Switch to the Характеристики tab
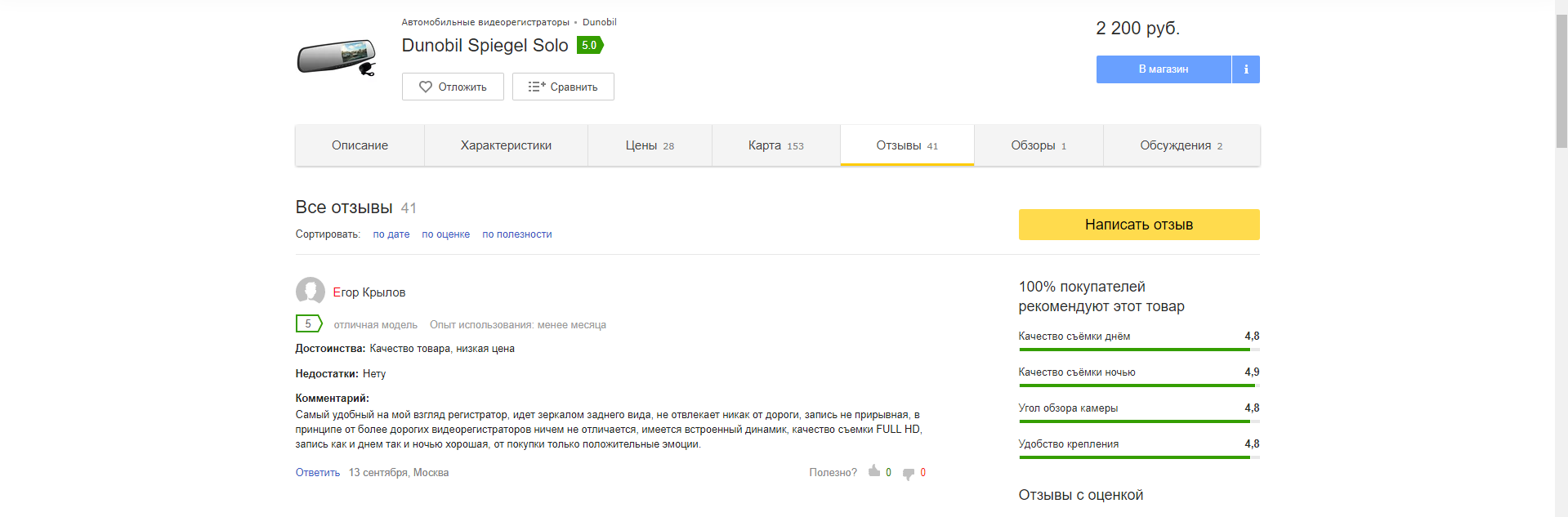Viewport: 1568px width, 517px height. [x=506, y=145]
